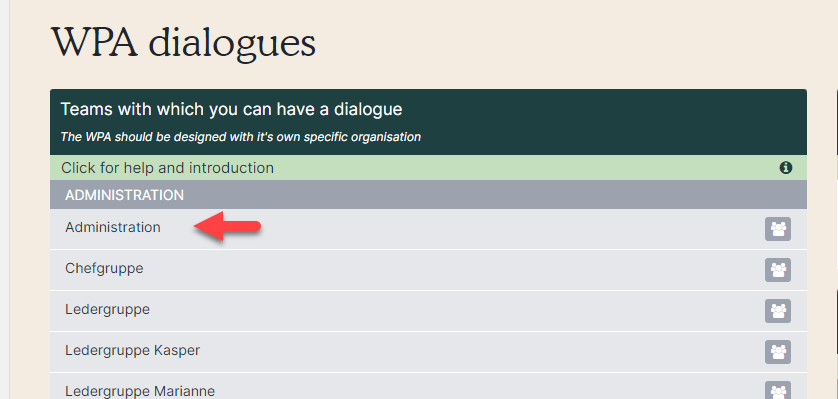
Task: Collapse the ADMINISTRATION section header
Action: [428, 195]
